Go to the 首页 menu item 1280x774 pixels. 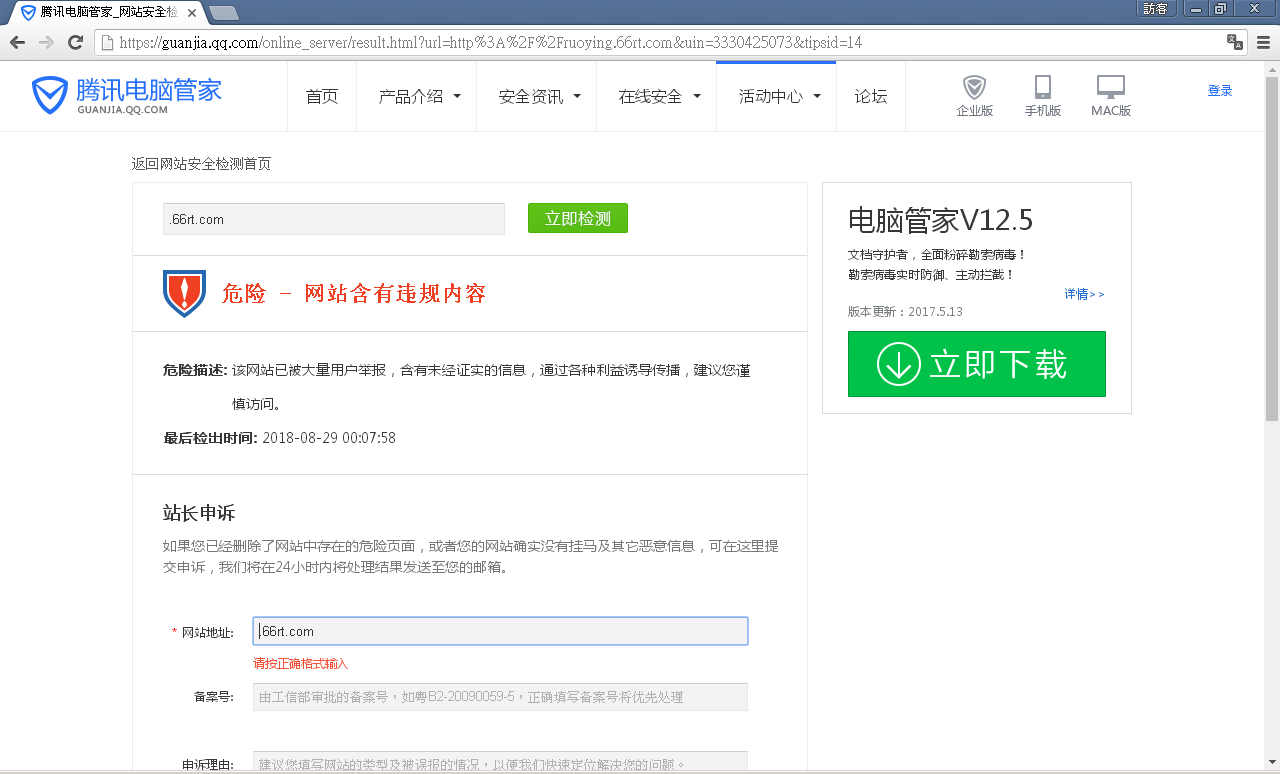(x=322, y=96)
